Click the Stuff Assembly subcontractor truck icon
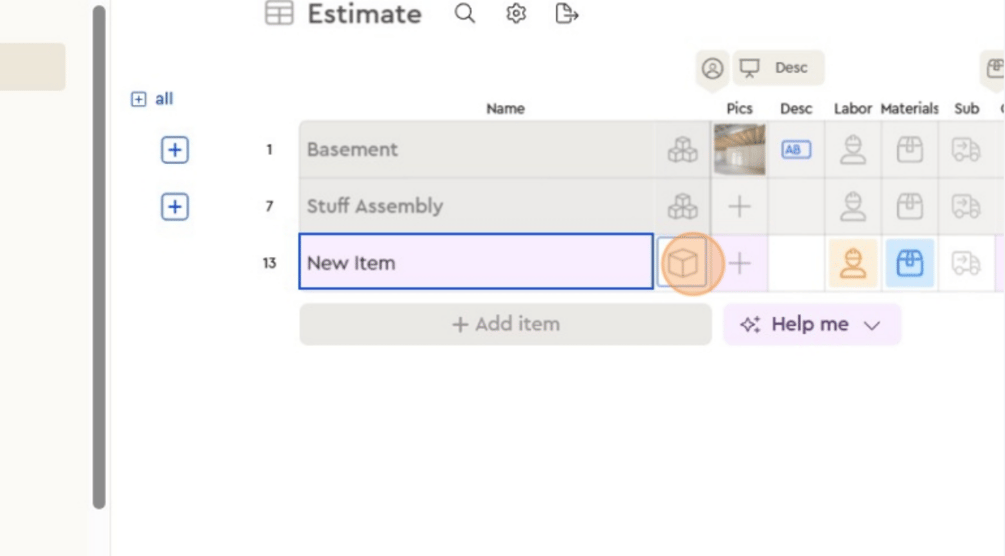Screen dimensions: 1005x556 coord(966,206)
